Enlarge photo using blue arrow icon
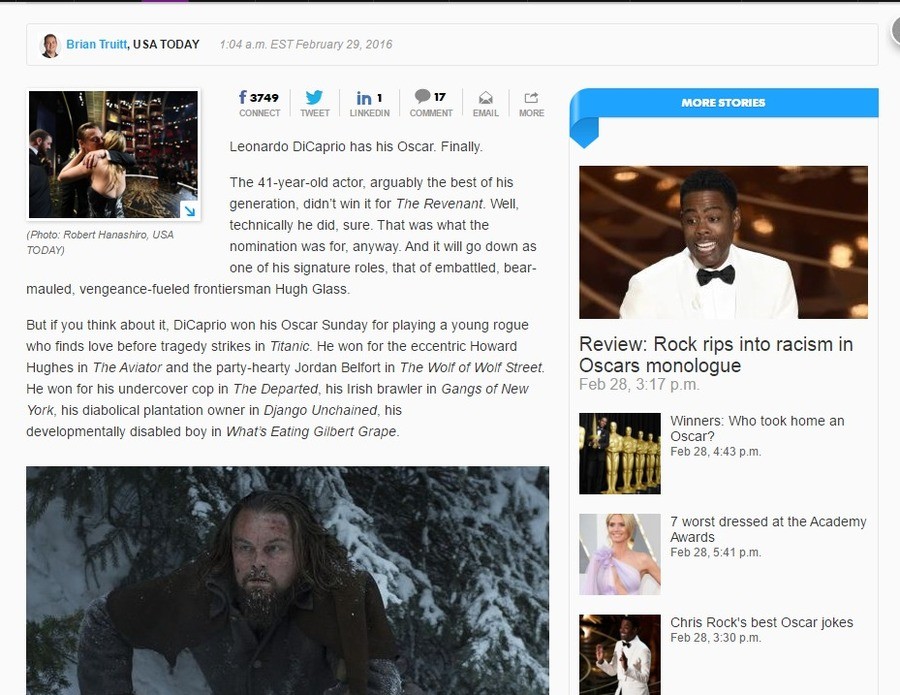Viewport: 900px width, 695px height. coord(189,210)
